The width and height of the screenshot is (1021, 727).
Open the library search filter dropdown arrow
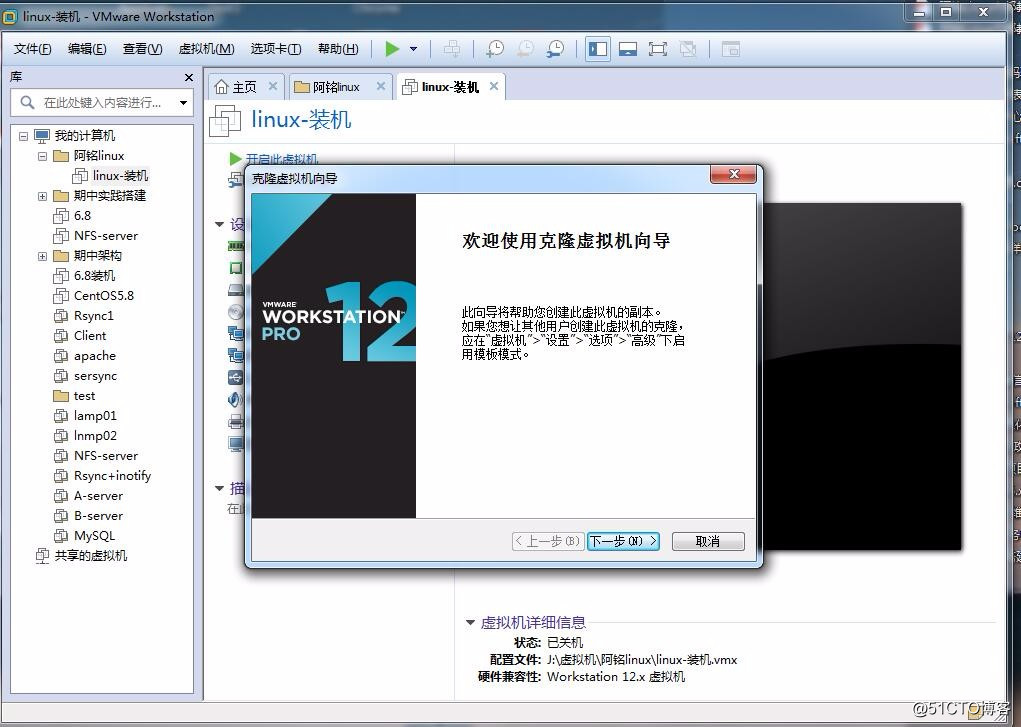point(184,103)
